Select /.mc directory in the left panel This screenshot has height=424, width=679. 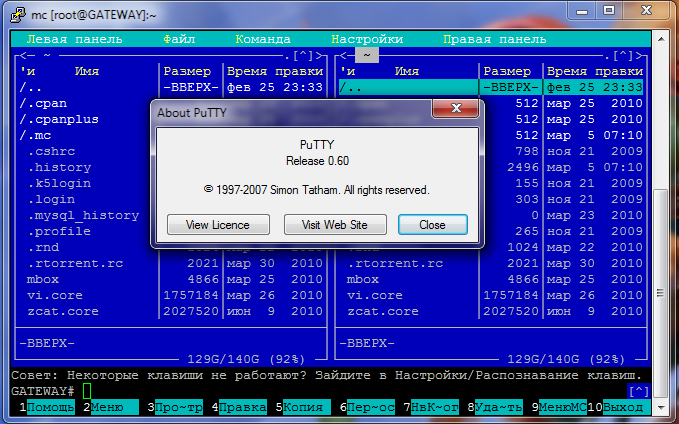coord(35,136)
